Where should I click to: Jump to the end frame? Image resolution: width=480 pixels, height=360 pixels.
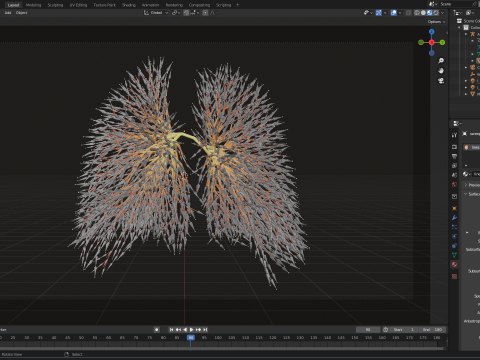205,329
